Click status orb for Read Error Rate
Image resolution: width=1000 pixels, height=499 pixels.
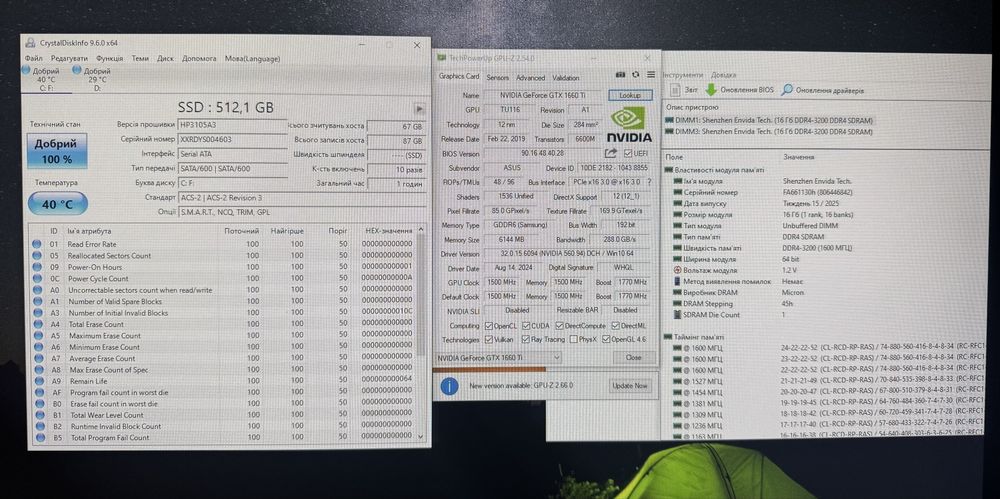[37, 244]
